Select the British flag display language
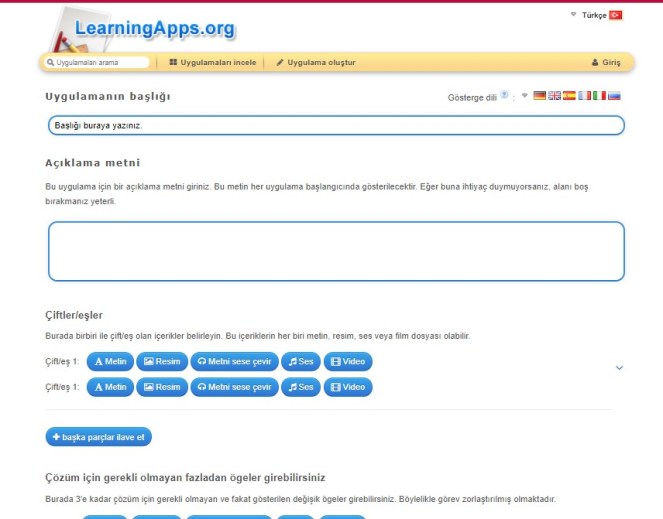The image size is (663, 519). point(555,96)
